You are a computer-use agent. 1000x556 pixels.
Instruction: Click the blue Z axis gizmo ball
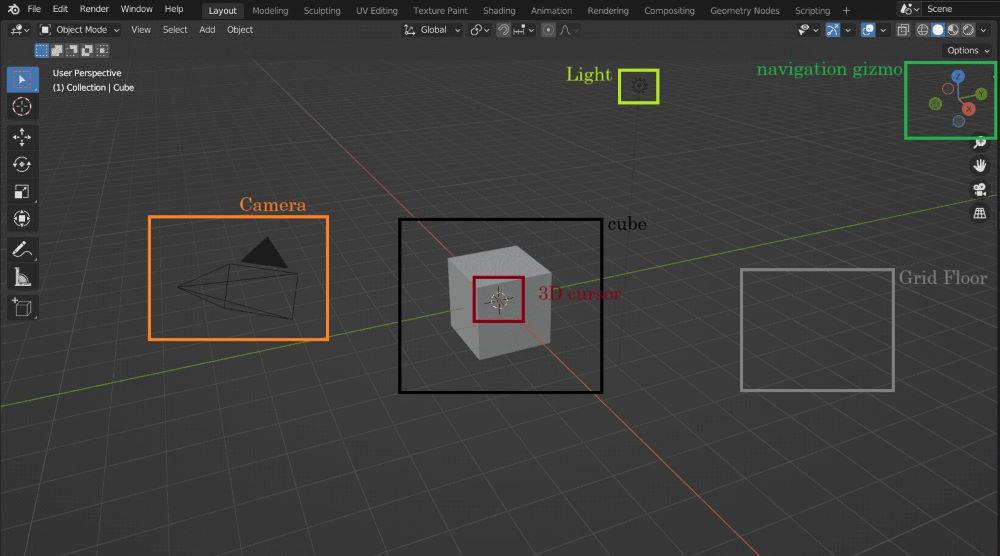(958, 77)
